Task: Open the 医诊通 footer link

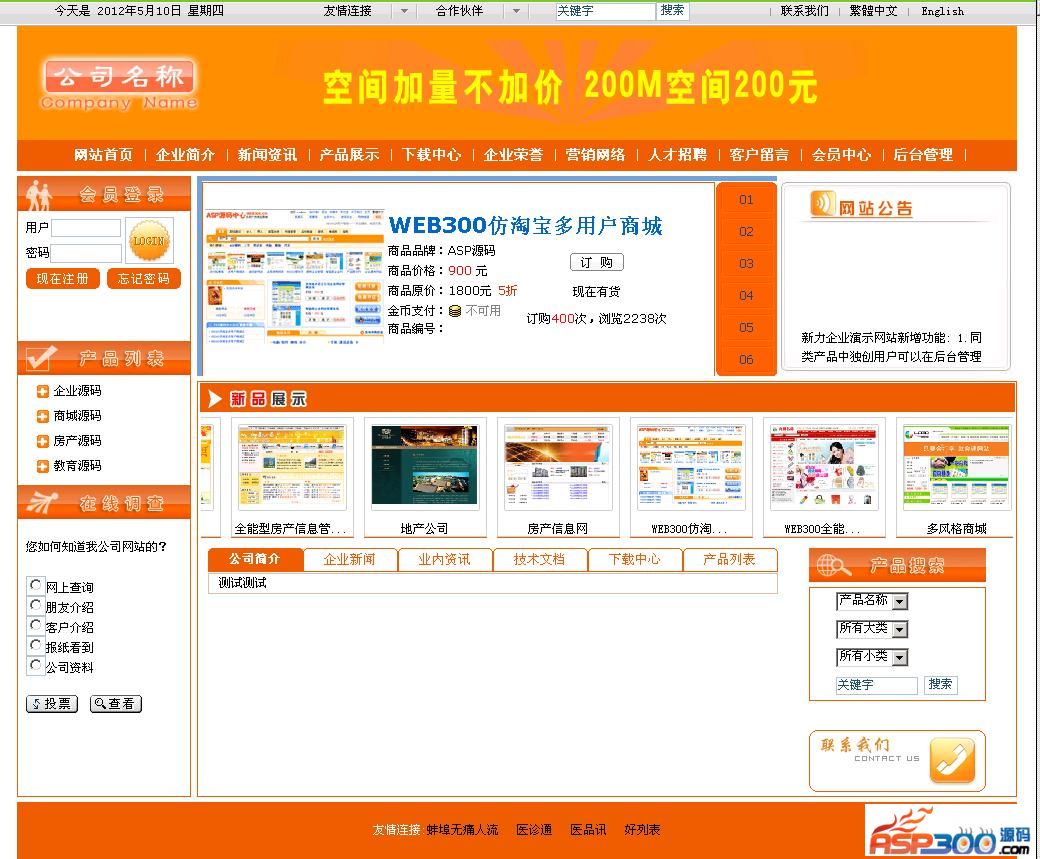Action: click(x=534, y=830)
